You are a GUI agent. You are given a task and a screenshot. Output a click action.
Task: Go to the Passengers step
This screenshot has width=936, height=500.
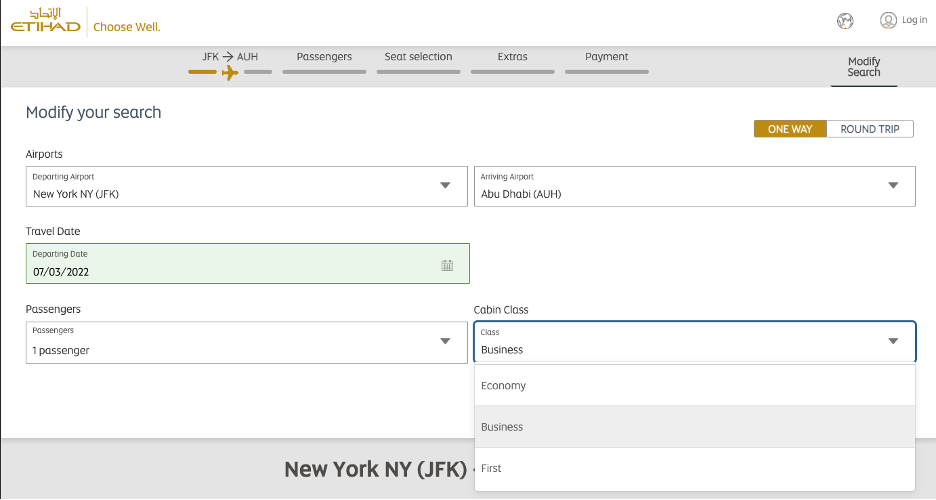[324, 57]
